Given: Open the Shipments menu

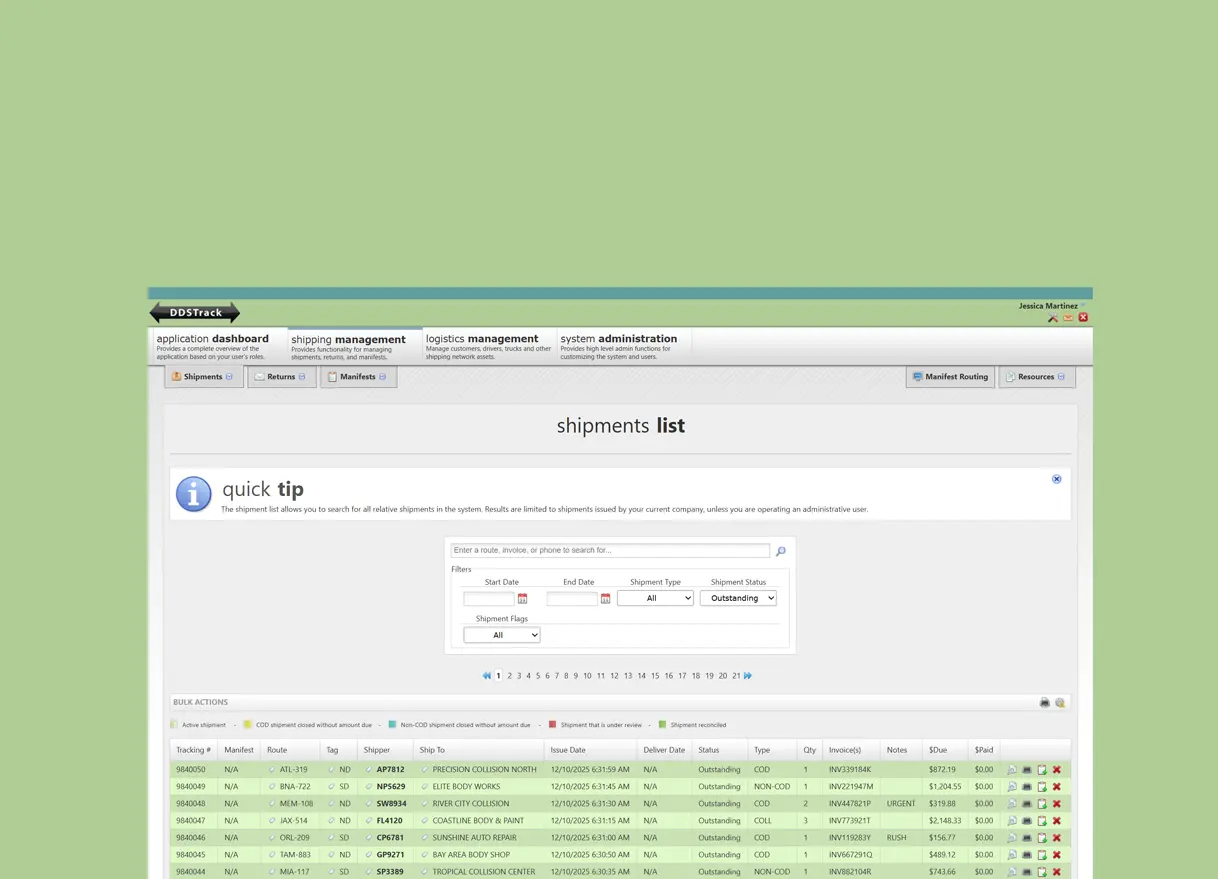Looking at the screenshot, I should pos(203,376).
